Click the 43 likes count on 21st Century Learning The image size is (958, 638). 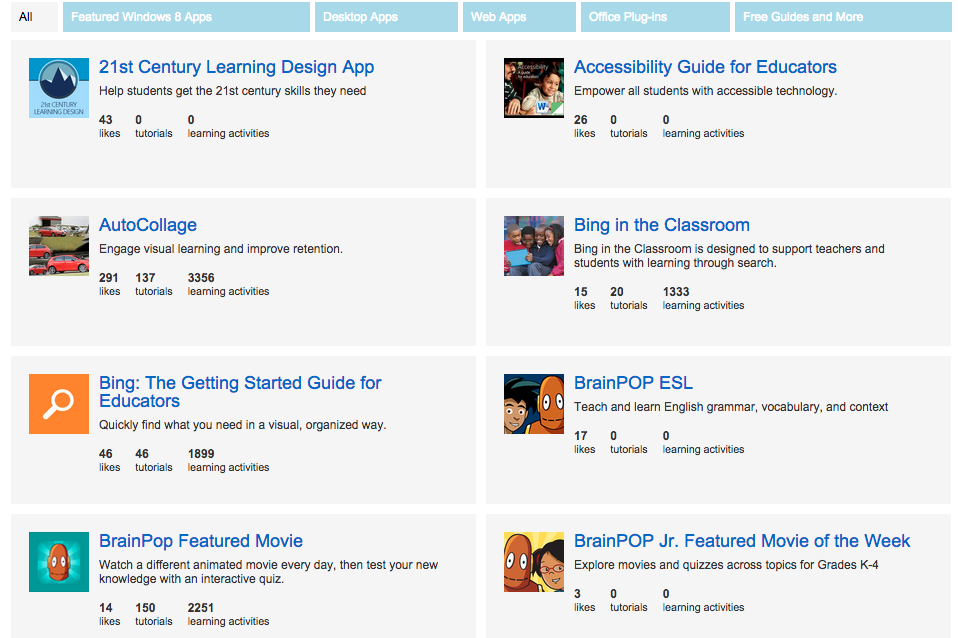(106, 120)
